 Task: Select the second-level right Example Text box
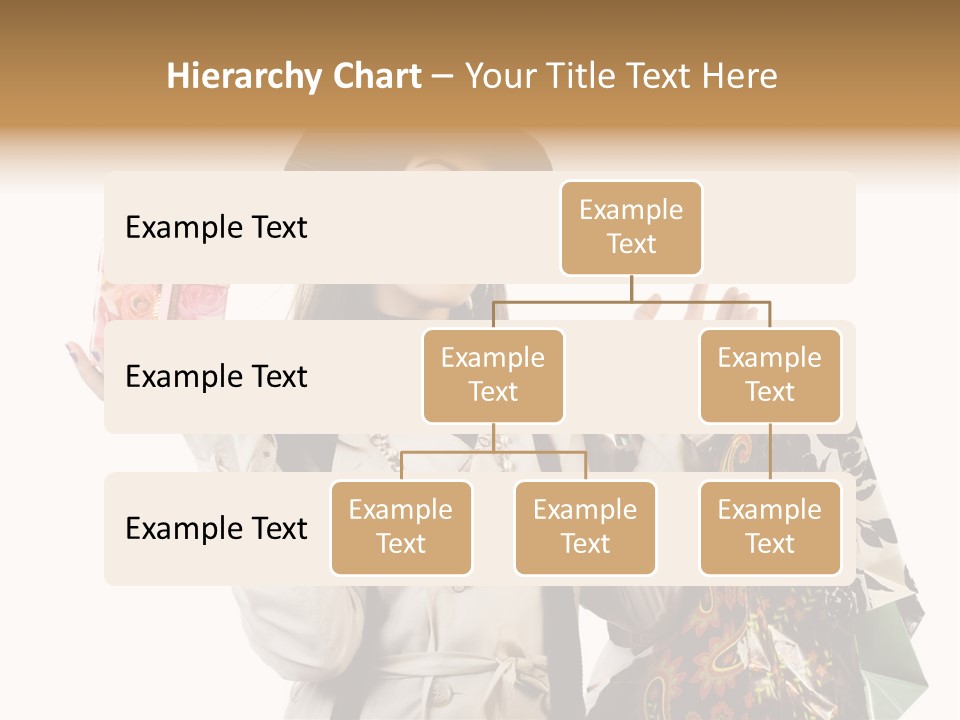[770, 376]
